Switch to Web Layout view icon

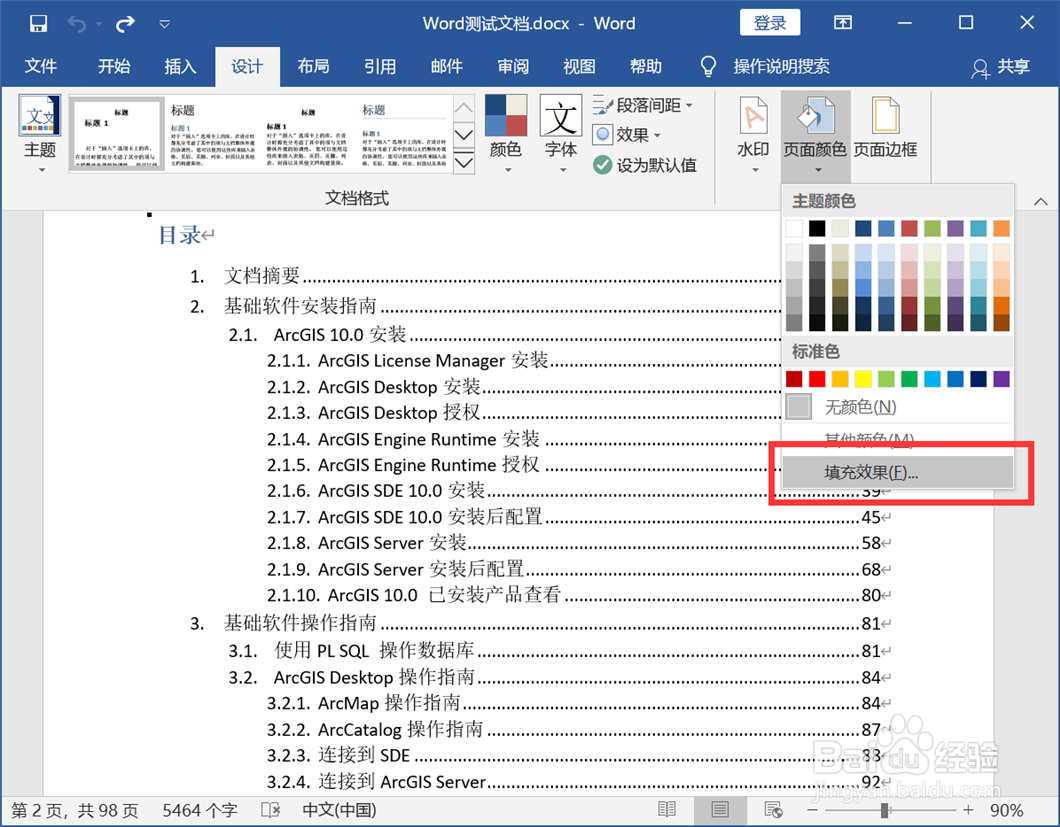tap(773, 809)
